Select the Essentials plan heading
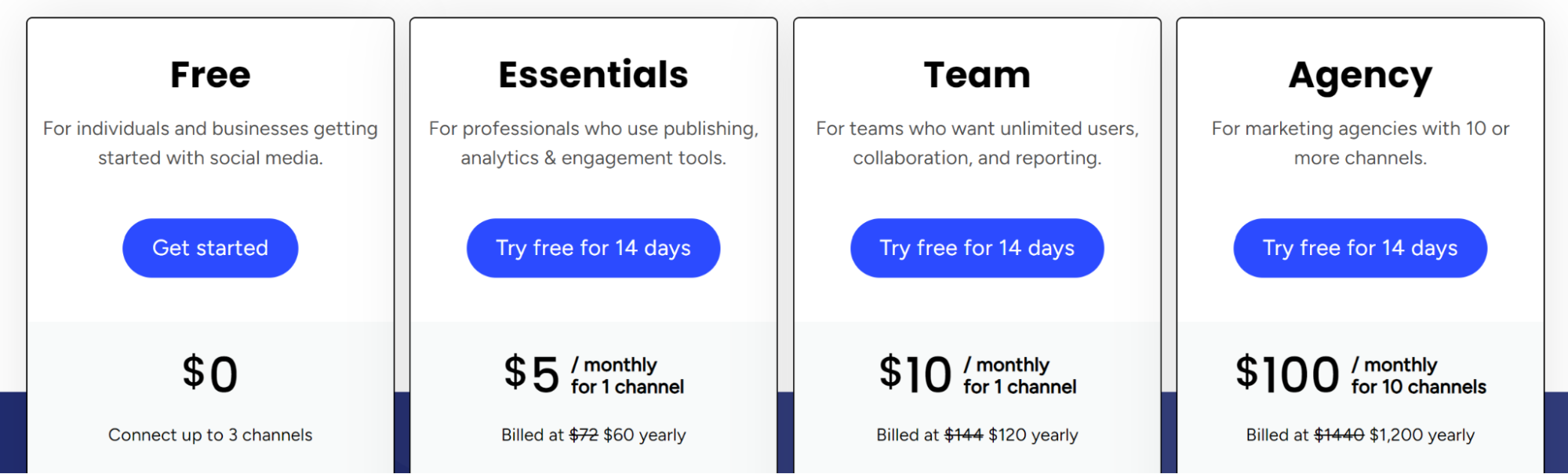 point(593,74)
